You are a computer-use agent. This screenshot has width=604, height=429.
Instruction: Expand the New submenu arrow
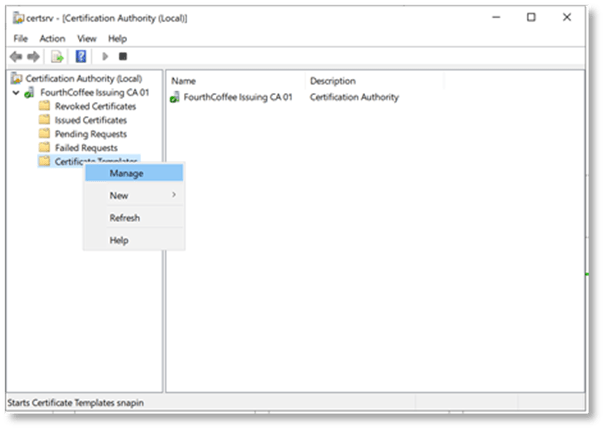tap(174, 195)
